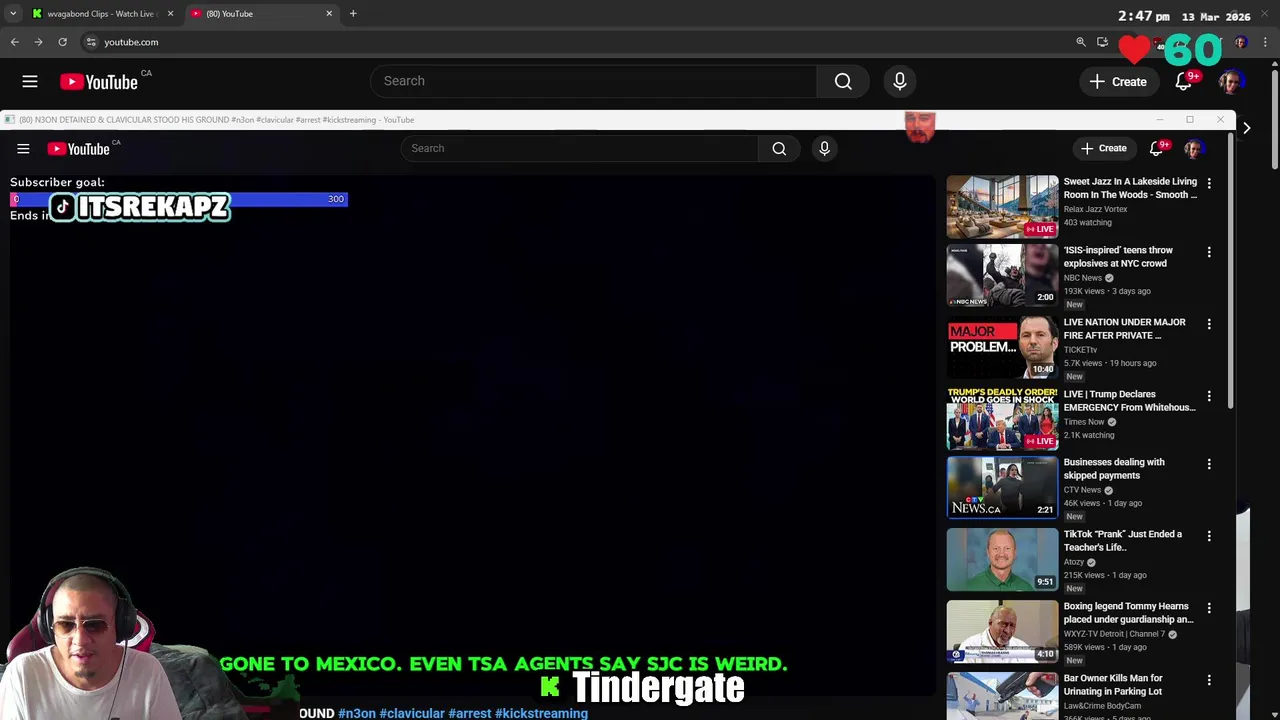1280x720 pixels.
Task: Open inner window hamburger guide menu
Action: click(x=23, y=149)
